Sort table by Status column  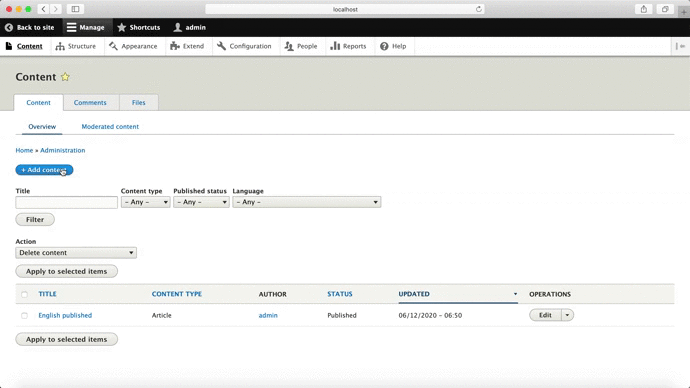pos(340,294)
